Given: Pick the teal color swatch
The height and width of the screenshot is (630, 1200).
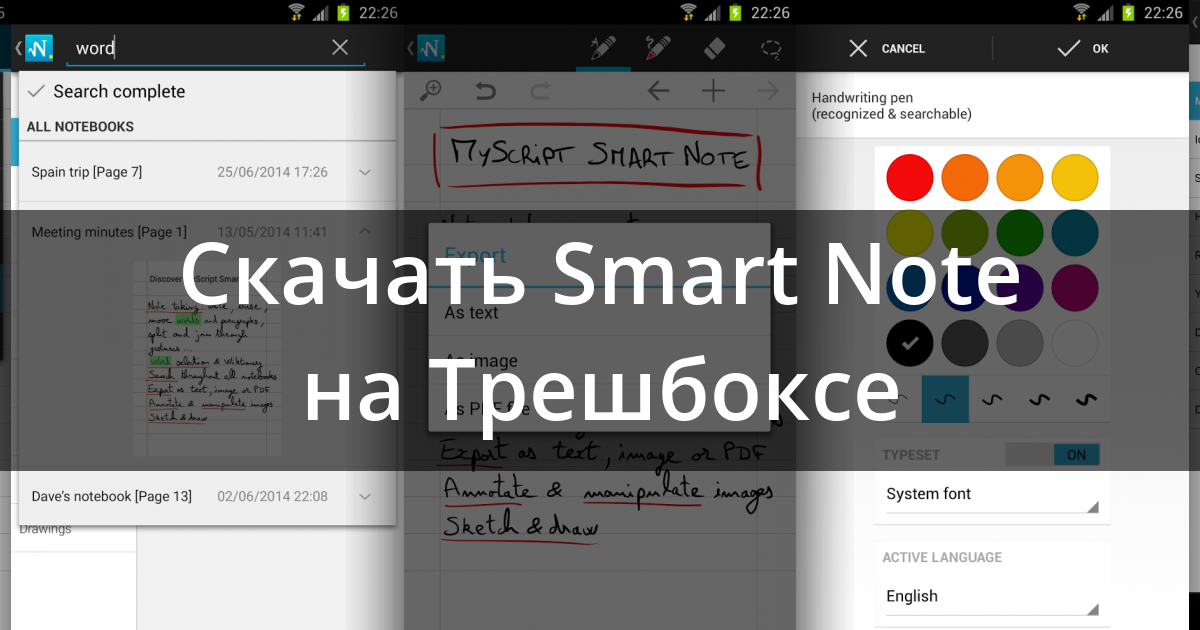Looking at the screenshot, I should pyautogui.click(x=1075, y=233).
